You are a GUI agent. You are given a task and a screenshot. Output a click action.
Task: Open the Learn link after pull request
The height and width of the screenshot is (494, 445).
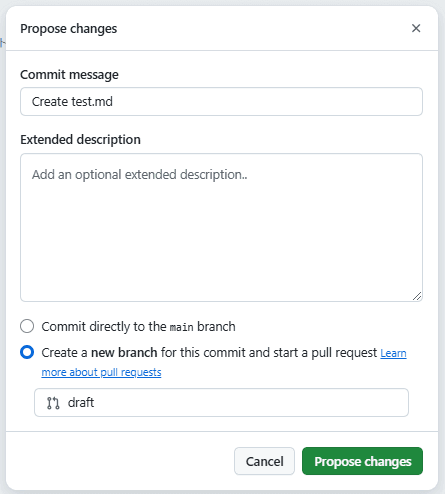point(393,353)
